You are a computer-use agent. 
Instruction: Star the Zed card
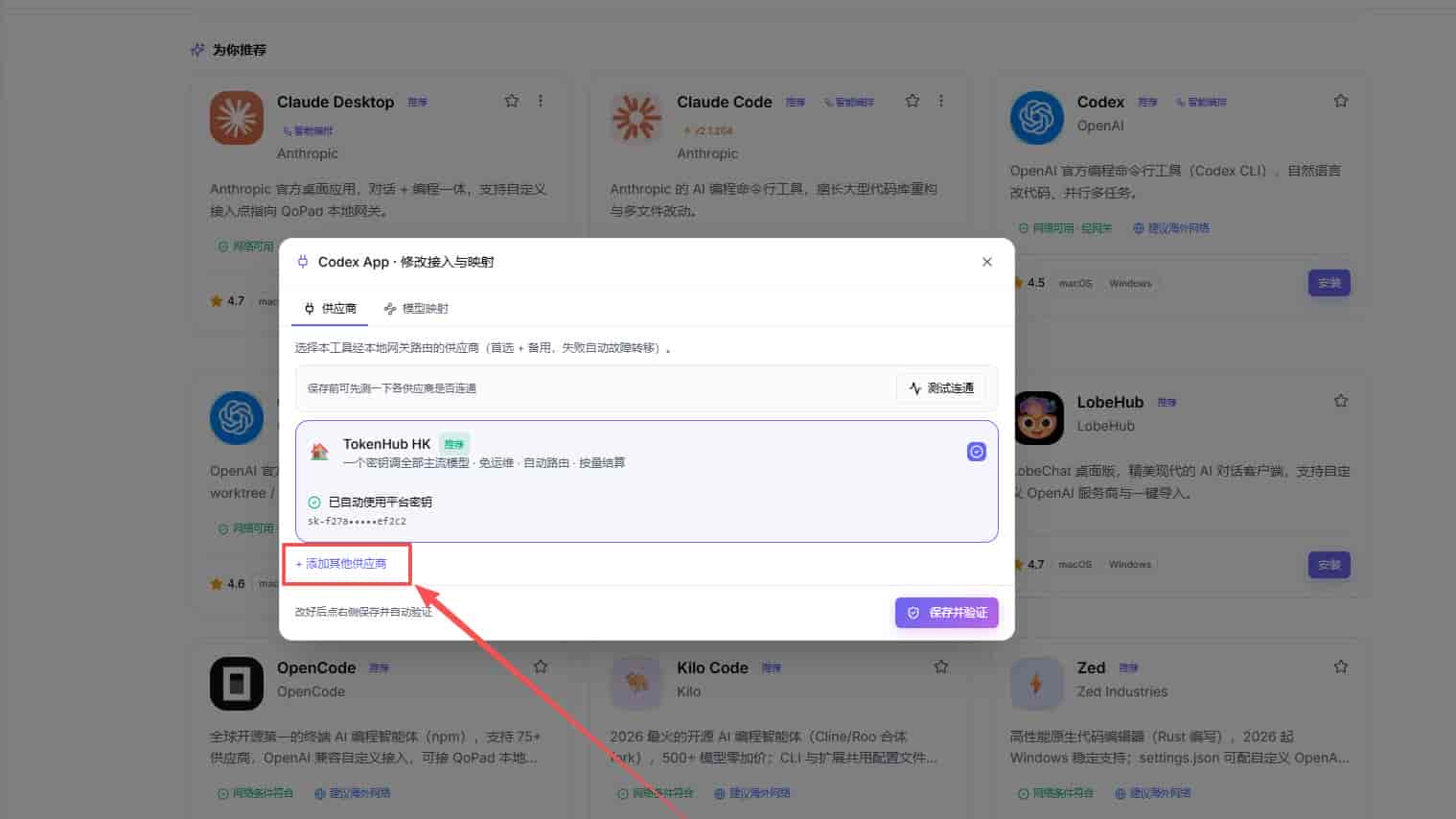click(1341, 667)
